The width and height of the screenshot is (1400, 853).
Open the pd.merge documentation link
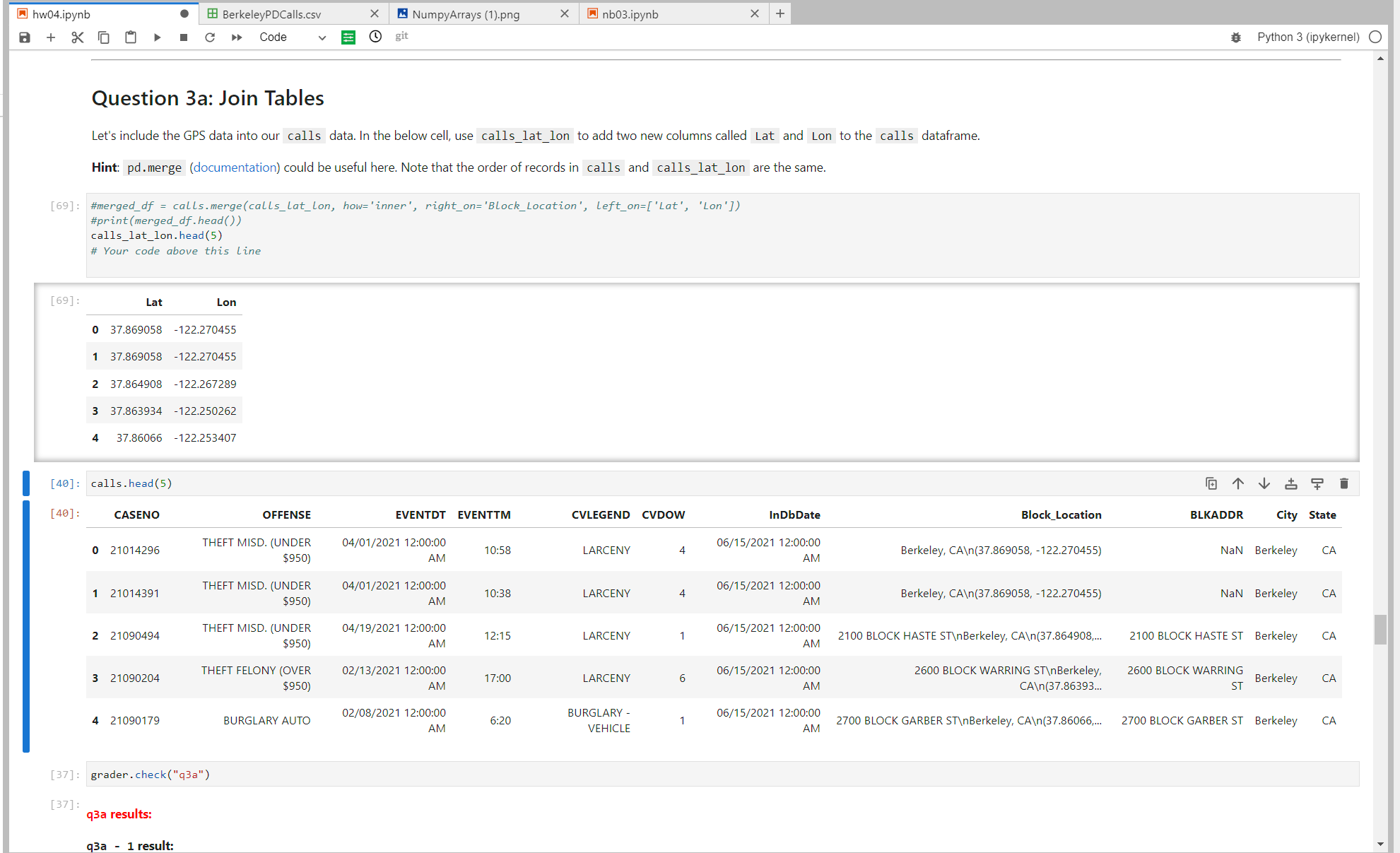pos(234,167)
